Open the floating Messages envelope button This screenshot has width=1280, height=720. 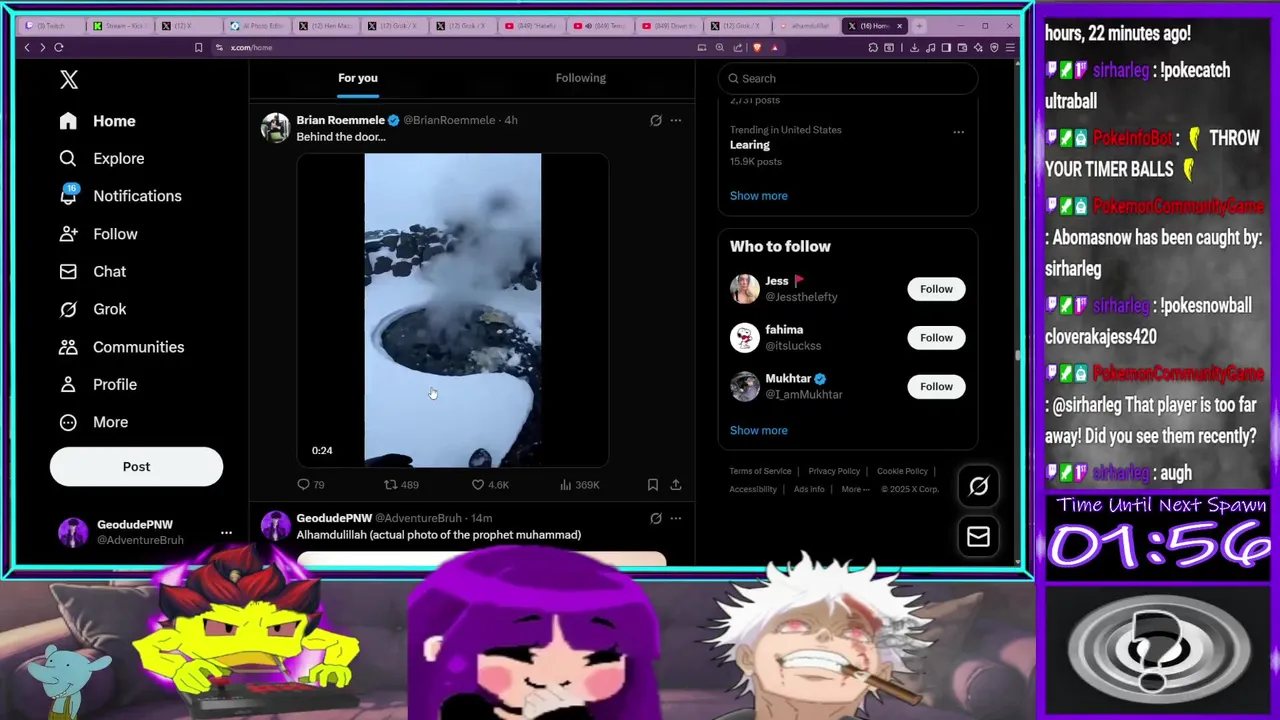coord(978,537)
